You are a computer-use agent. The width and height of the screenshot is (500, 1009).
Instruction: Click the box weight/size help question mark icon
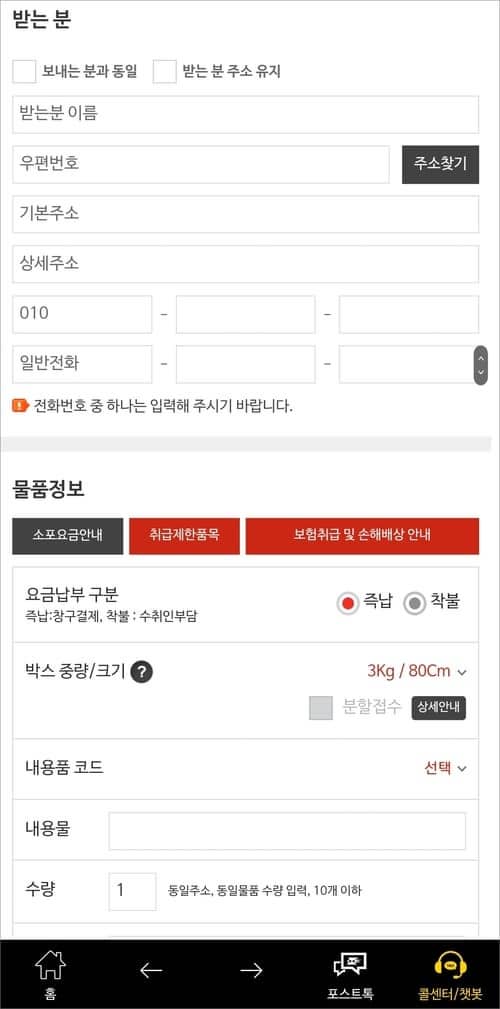click(x=142, y=672)
